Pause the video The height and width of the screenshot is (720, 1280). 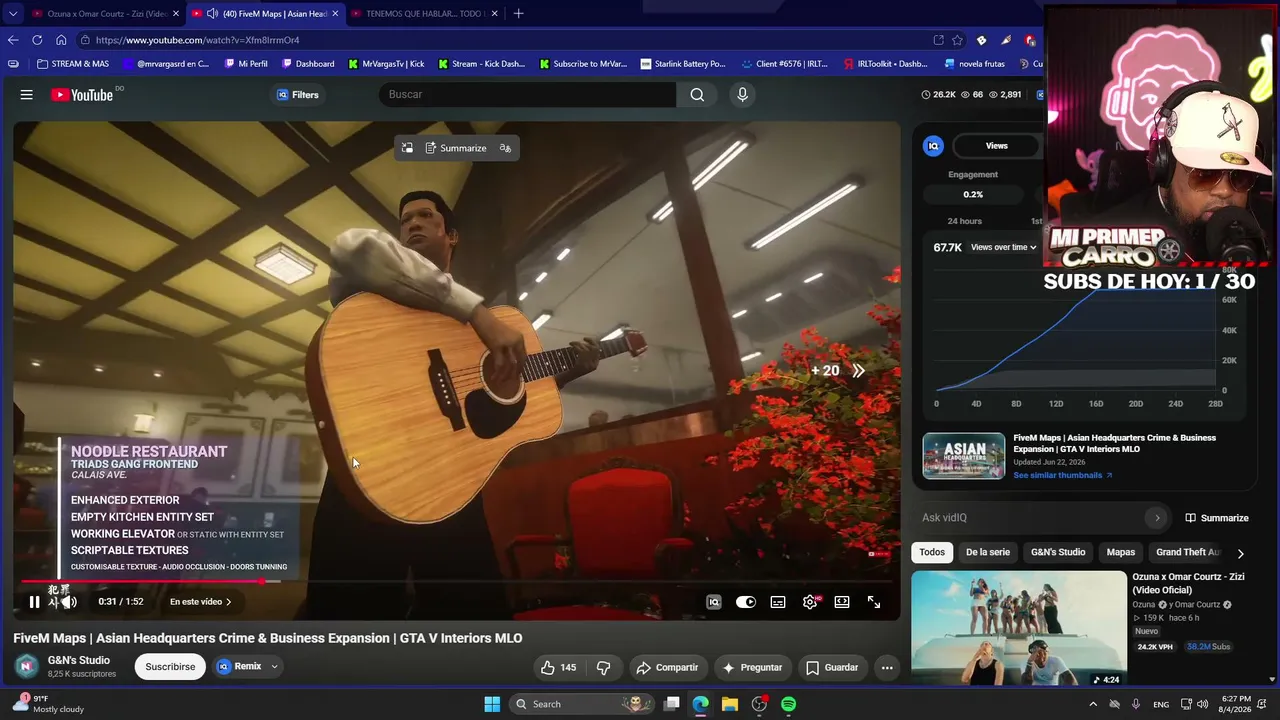pos(34,602)
